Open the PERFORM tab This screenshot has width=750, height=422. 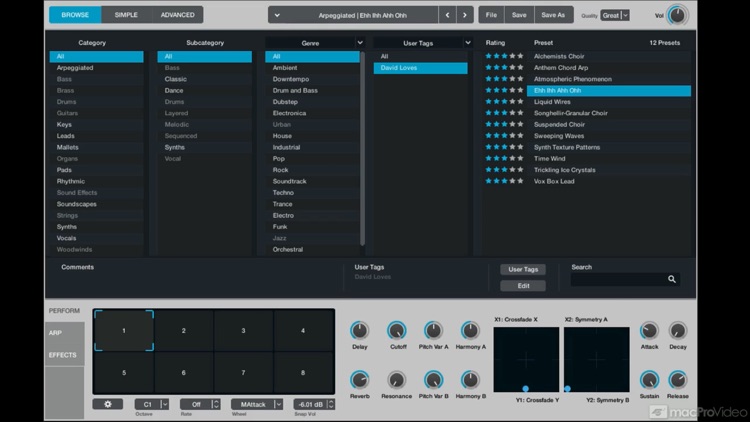click(x=64, y=311)
